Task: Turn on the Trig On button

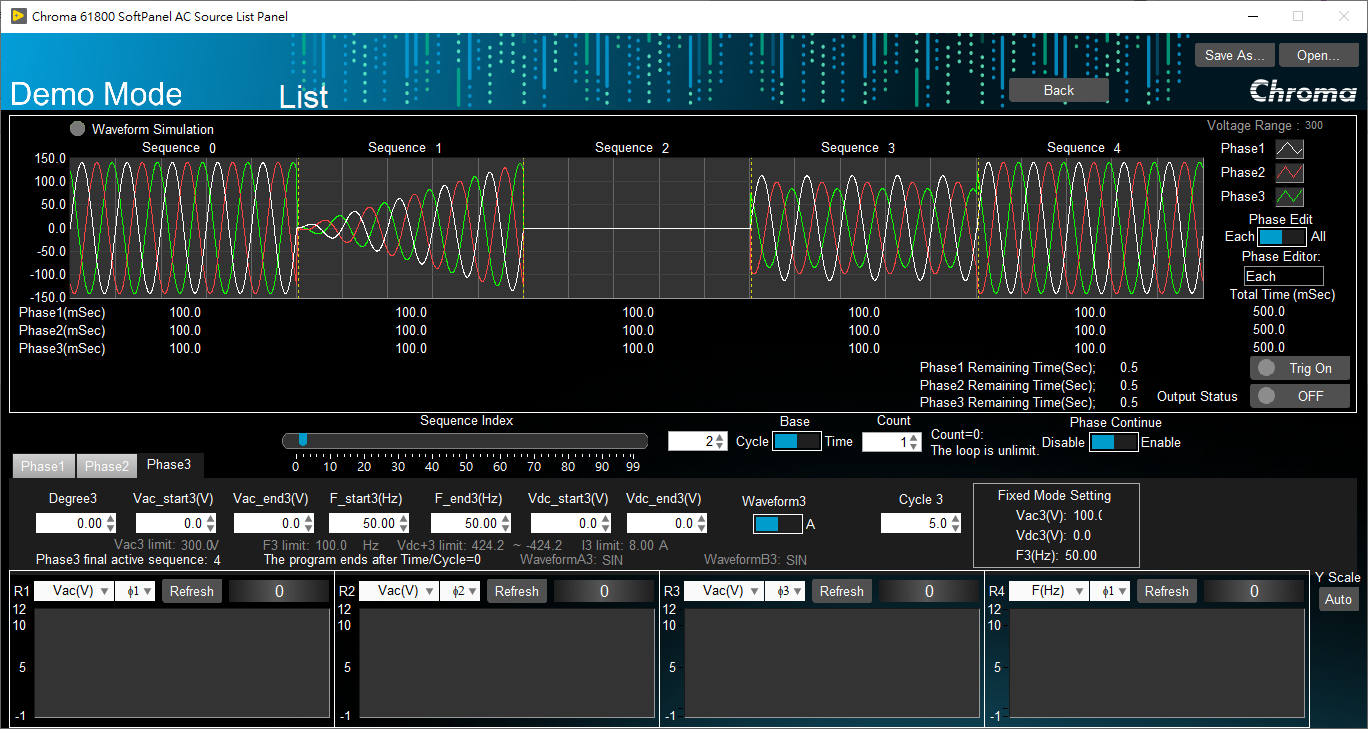Action: [x=1300, y=368]
